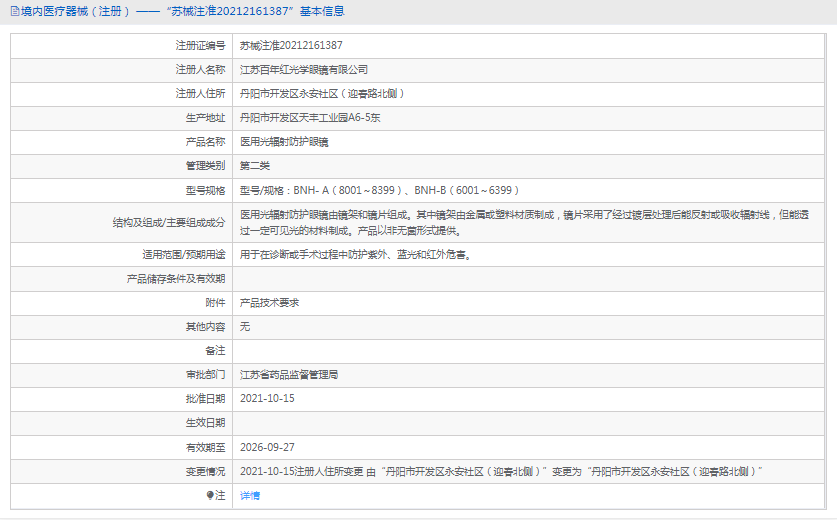The image size is (837, 520).
Task: Click the registrant name 江苏百年红光学眼镜有限公司
Action: click(x=304, y=70)
